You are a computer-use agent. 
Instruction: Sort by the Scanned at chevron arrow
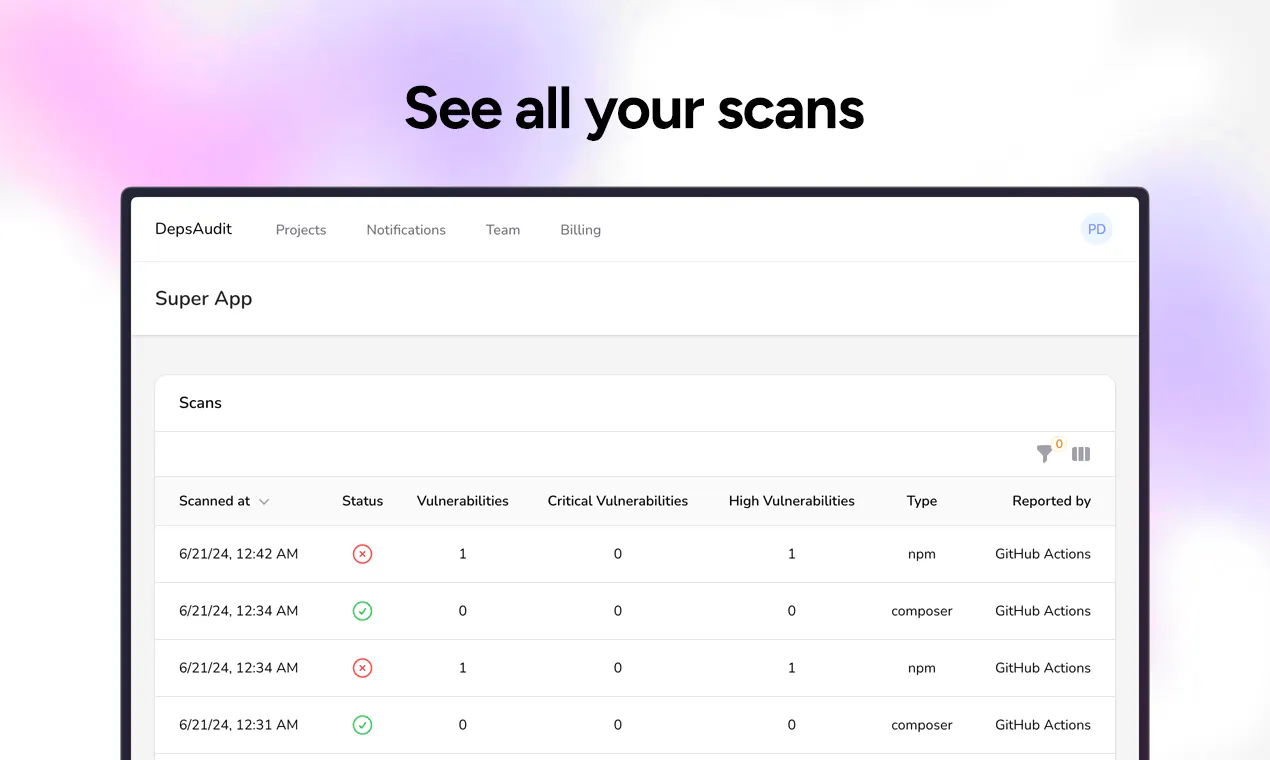tap(264, 502)
